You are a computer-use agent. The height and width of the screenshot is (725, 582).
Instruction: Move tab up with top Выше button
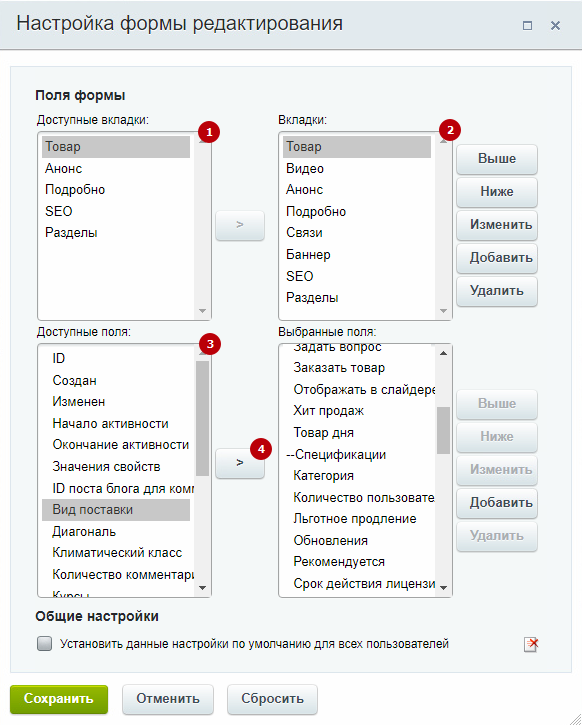click(x=497, y=159)
